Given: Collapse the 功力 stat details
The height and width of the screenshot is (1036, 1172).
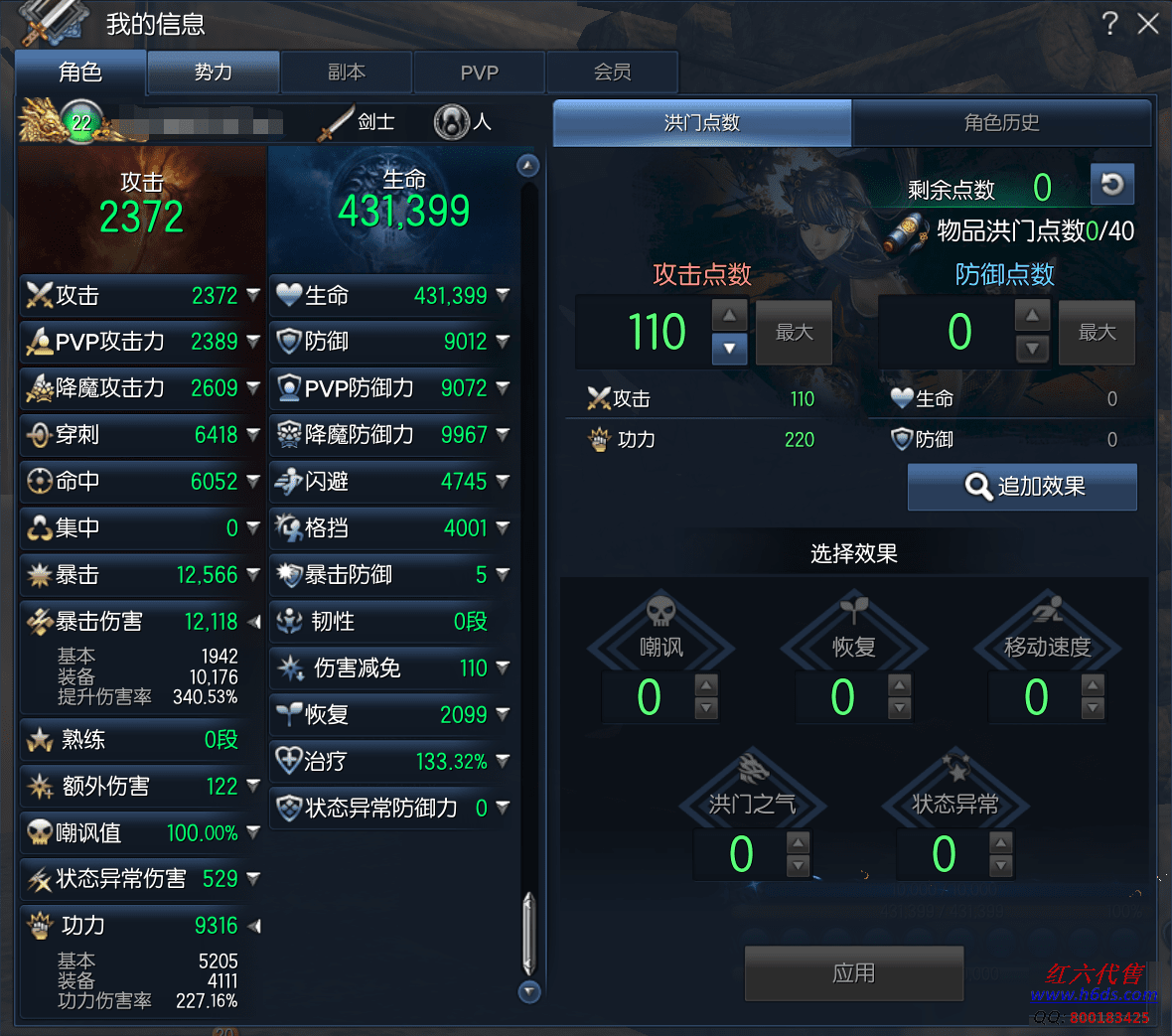Looking at the screenshot, I should pos(254,926).
